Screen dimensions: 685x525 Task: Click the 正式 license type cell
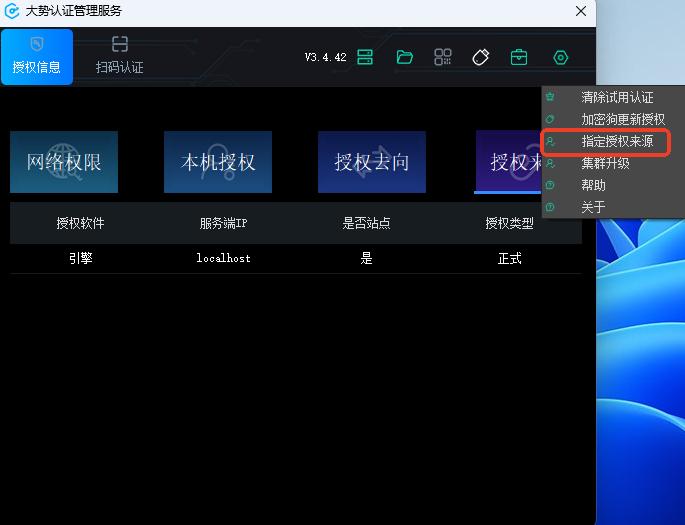[509, 258]
